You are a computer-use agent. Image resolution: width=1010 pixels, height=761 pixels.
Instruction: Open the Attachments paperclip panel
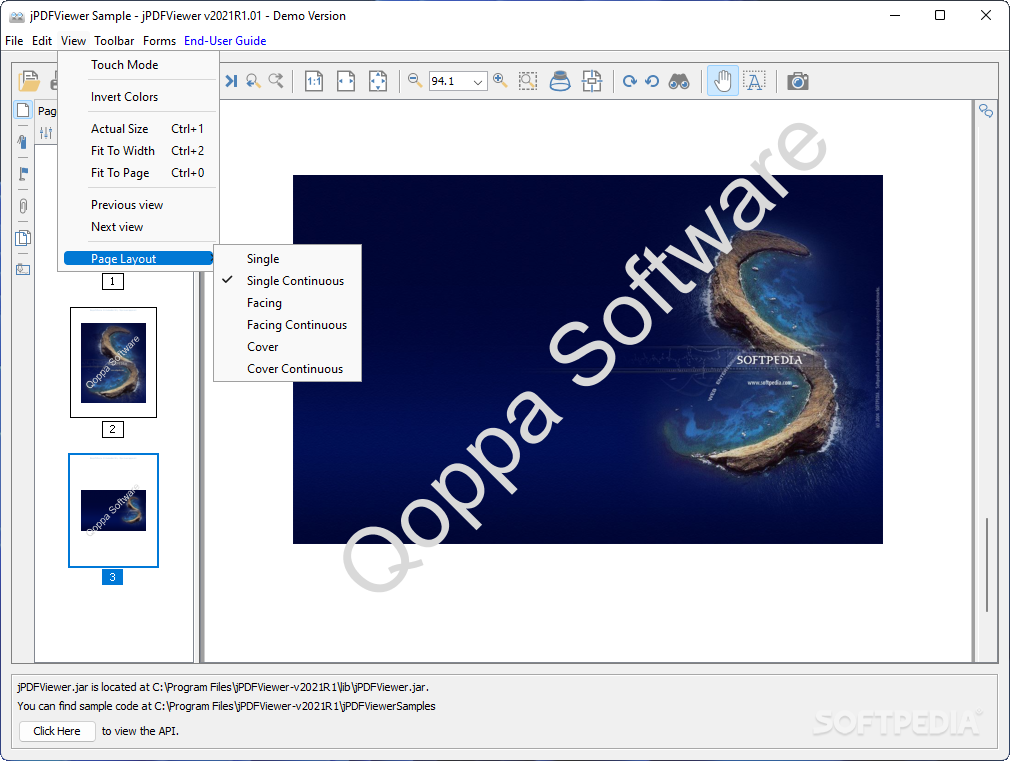23,206
